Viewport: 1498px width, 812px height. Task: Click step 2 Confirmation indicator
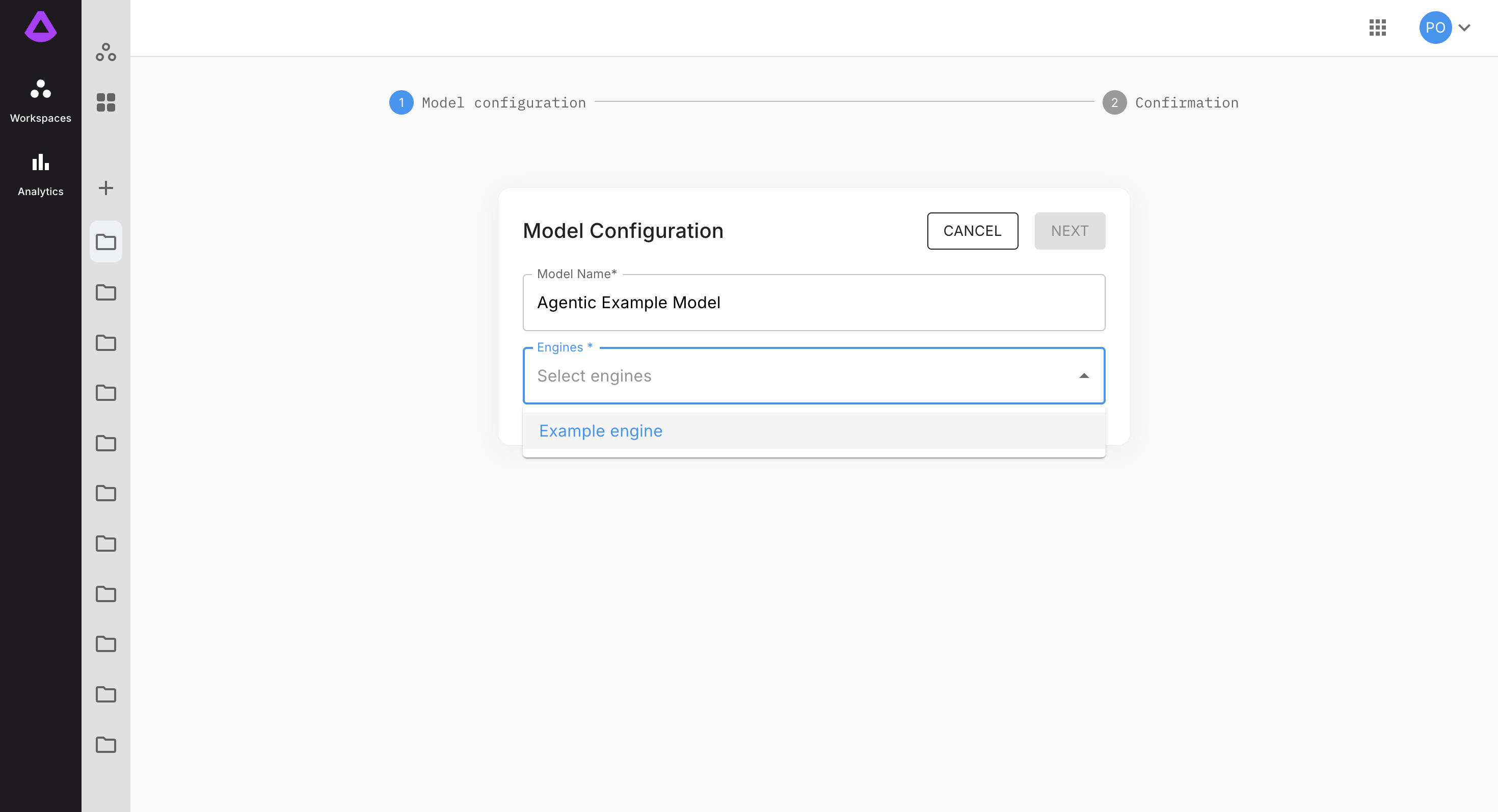(x=1114, y=102)
